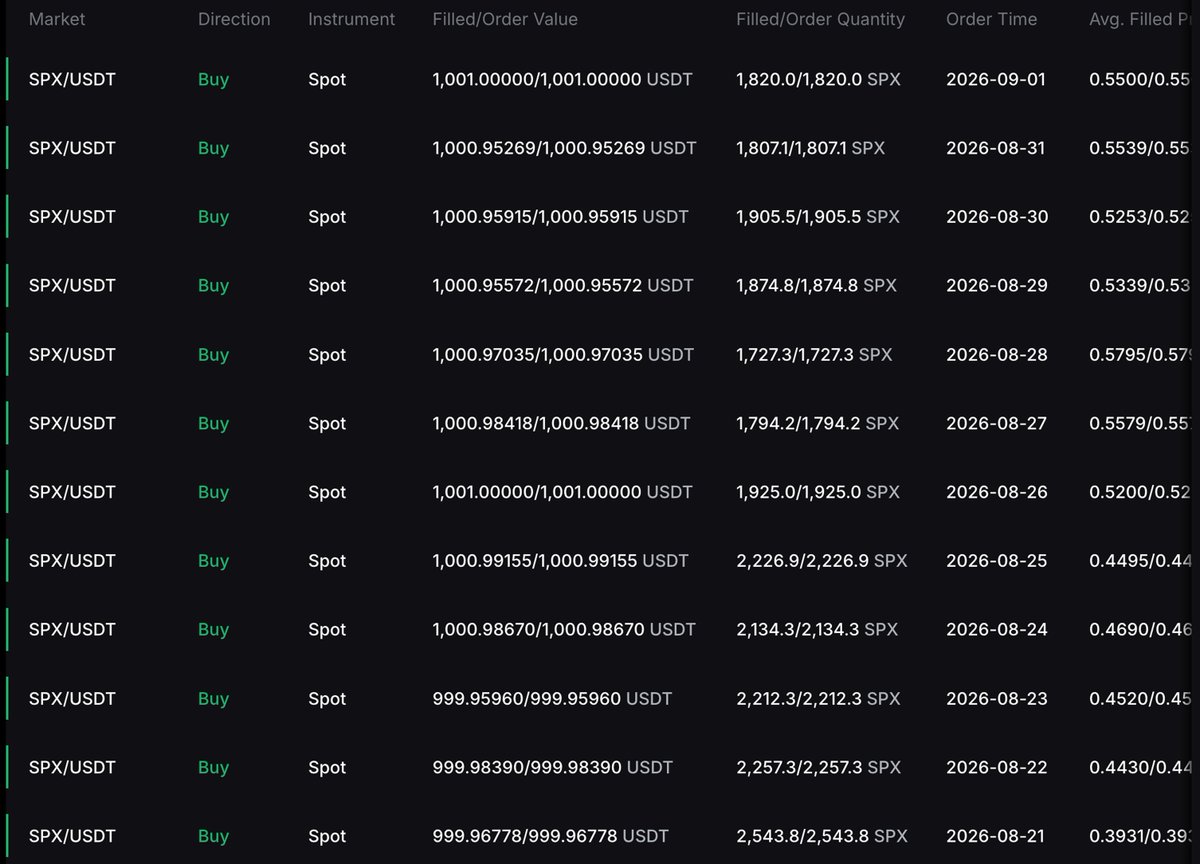Click the order time 2026-08-25
Viewport: 1200px width, 864px height.
997,561
